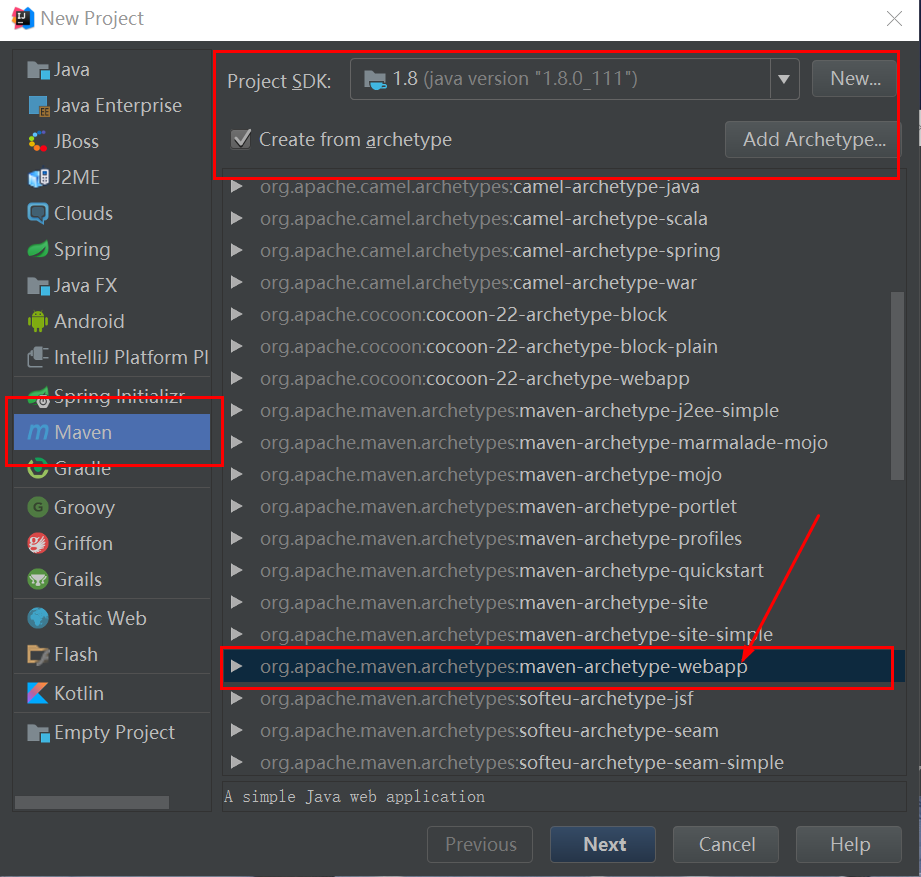Click the Previous button
Image resolution: width=921 pixels, height=877 pixels.
[480, 844]
